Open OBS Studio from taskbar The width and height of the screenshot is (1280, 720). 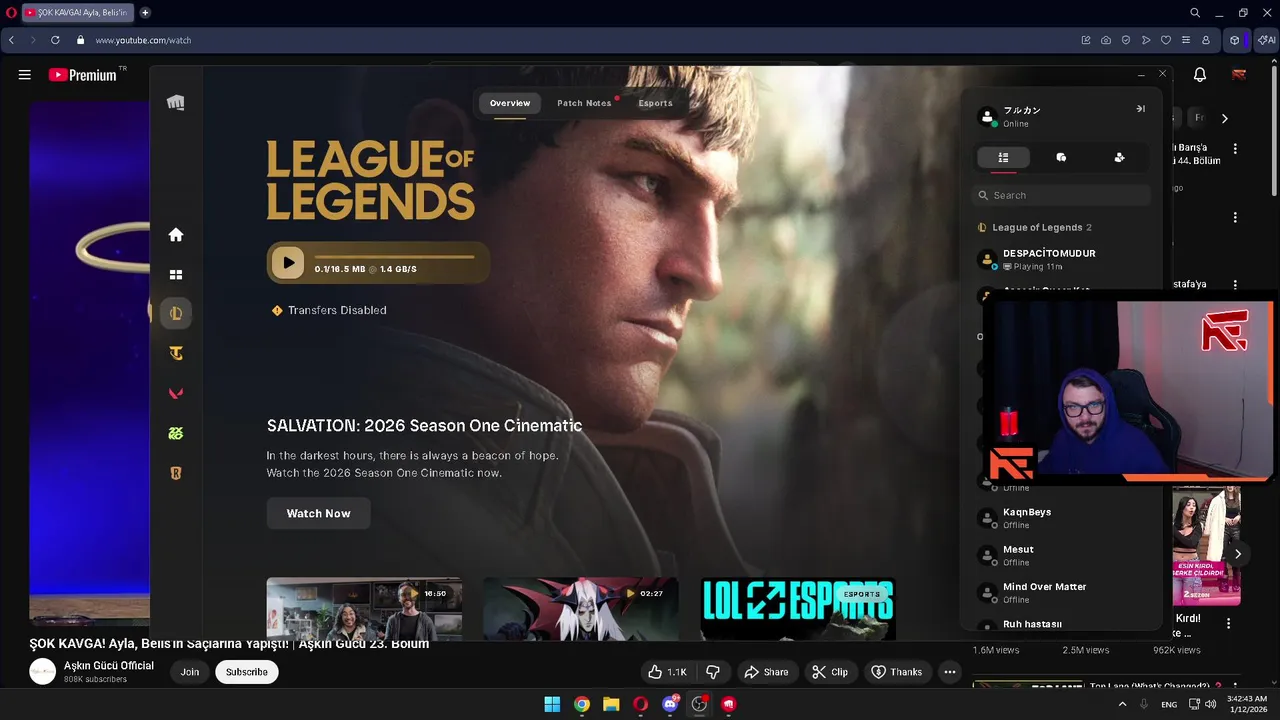(699, 704)
